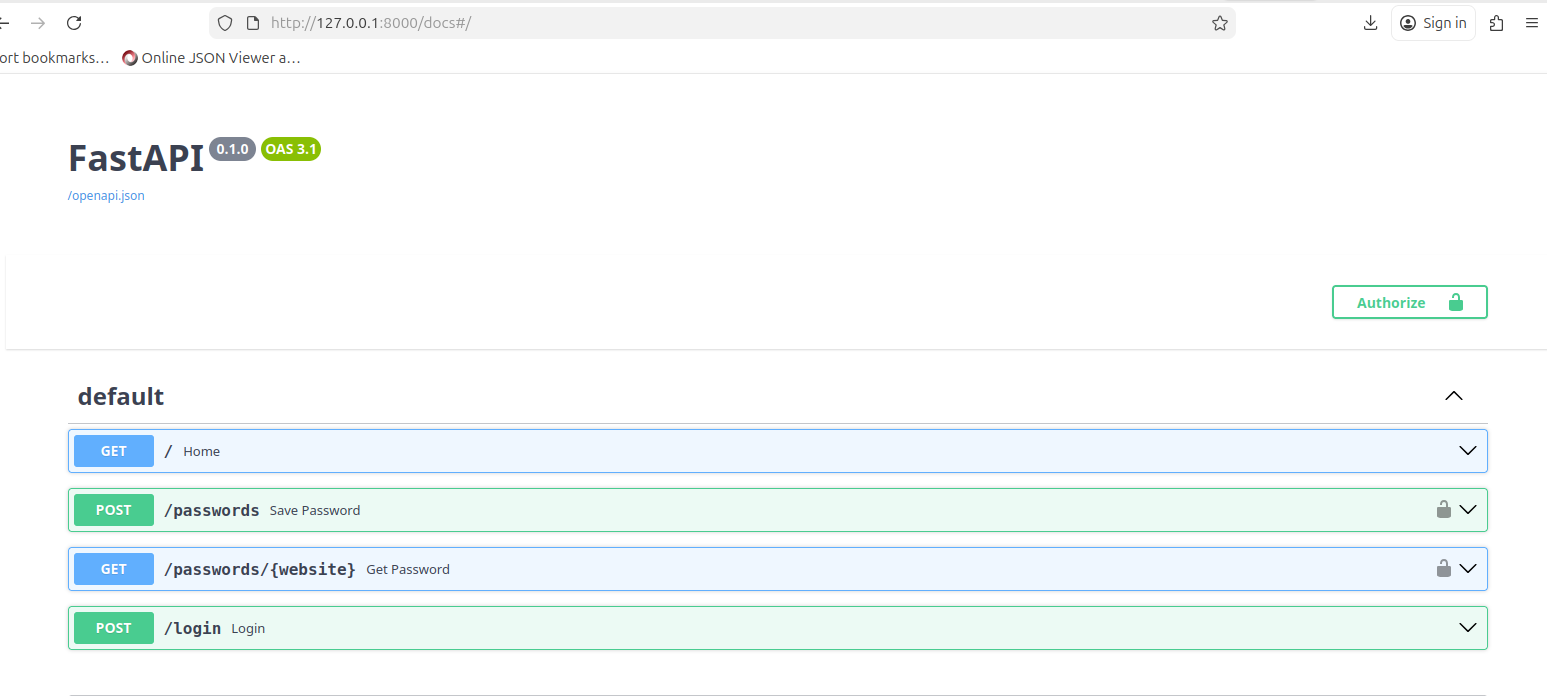The image size is (1547, 696).
Task: Expand the GET /passwords/{website} chevron
Action: (x=1467, y=569)
